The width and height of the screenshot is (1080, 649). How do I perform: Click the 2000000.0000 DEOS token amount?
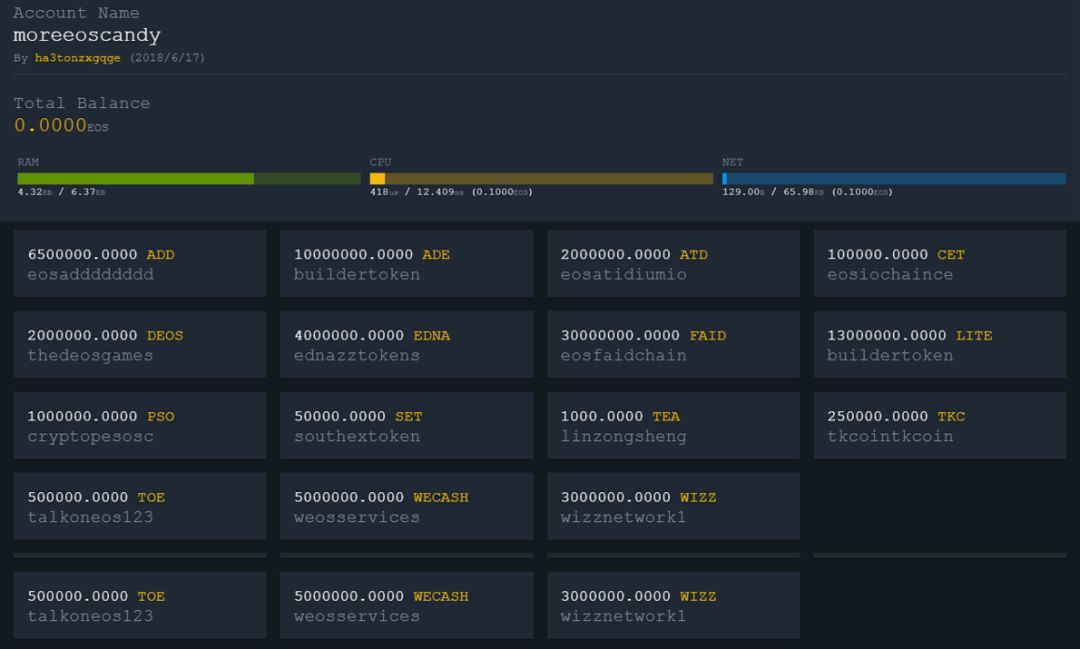(x=105, y=336)
